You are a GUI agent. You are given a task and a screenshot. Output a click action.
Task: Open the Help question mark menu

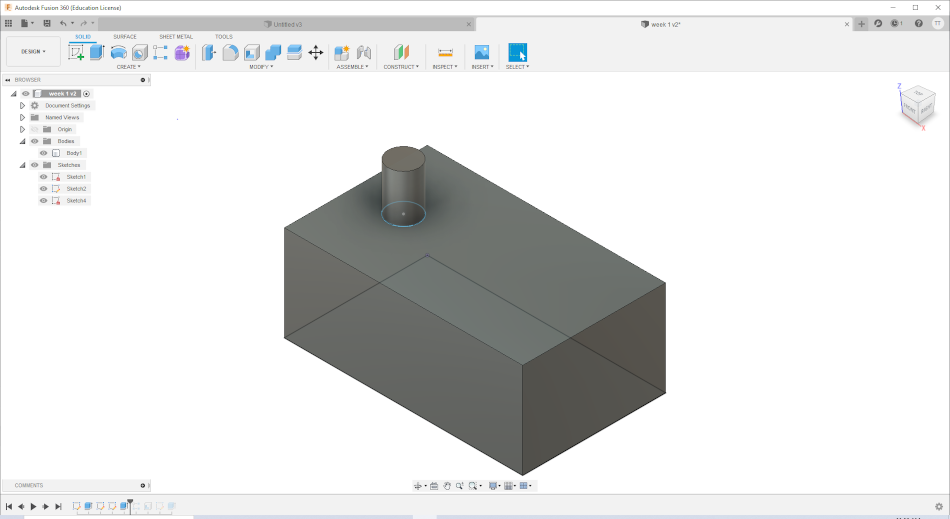pyautogui.click(x=918, y=24)
